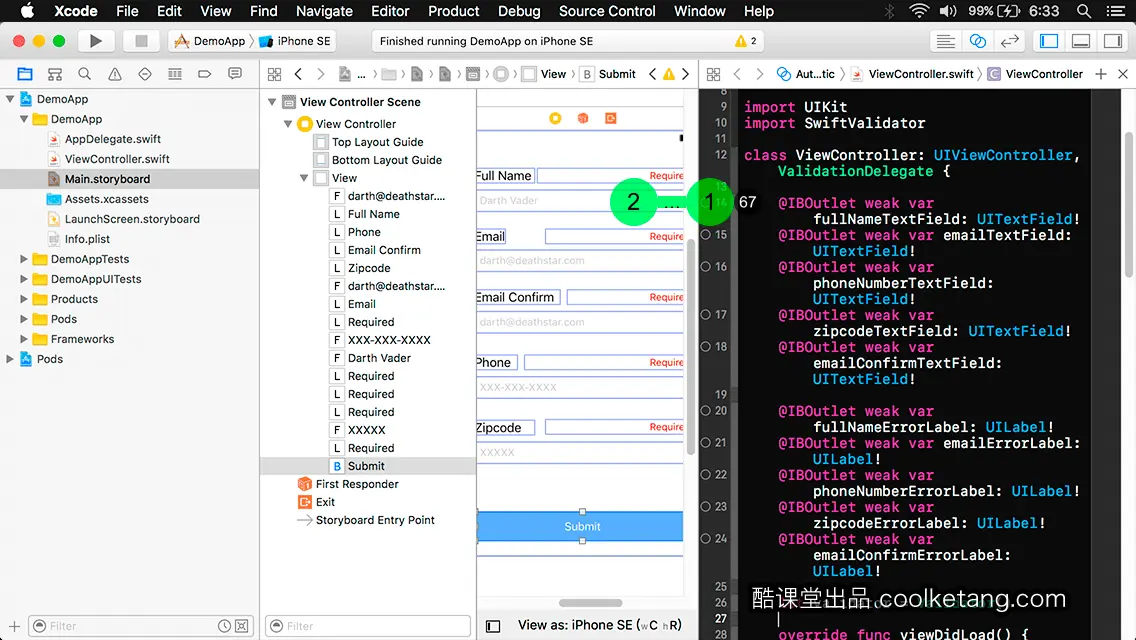Open the Wi-Fi status menu
The width and height of the screenshot is (1136, 640).
[x=919, y=11]
